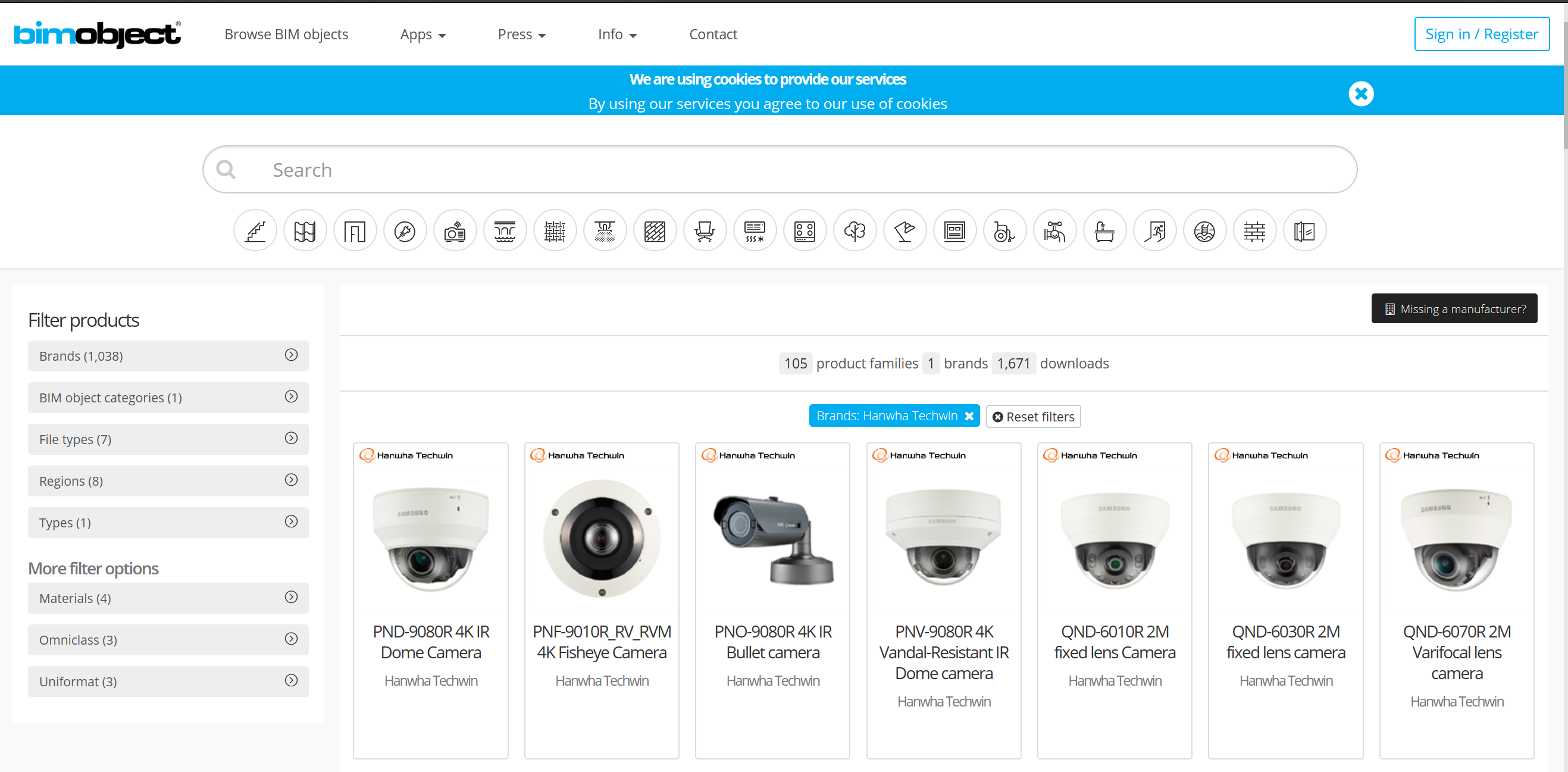The height and width of the screenshot is (772, 1568).
Task: Expand the Regions (8) filter
Action: 168,481
